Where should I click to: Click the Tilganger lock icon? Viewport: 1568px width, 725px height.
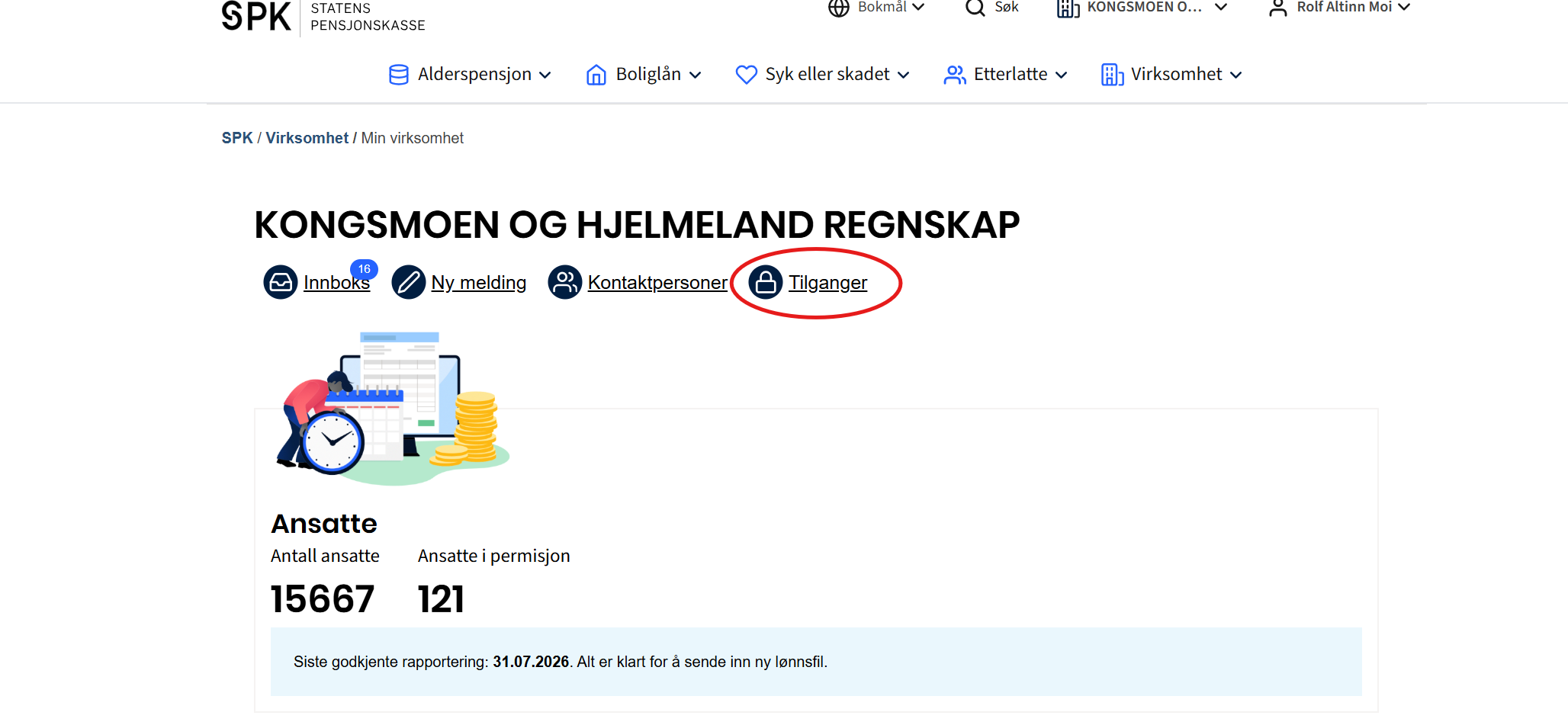(x=766, y=283)
